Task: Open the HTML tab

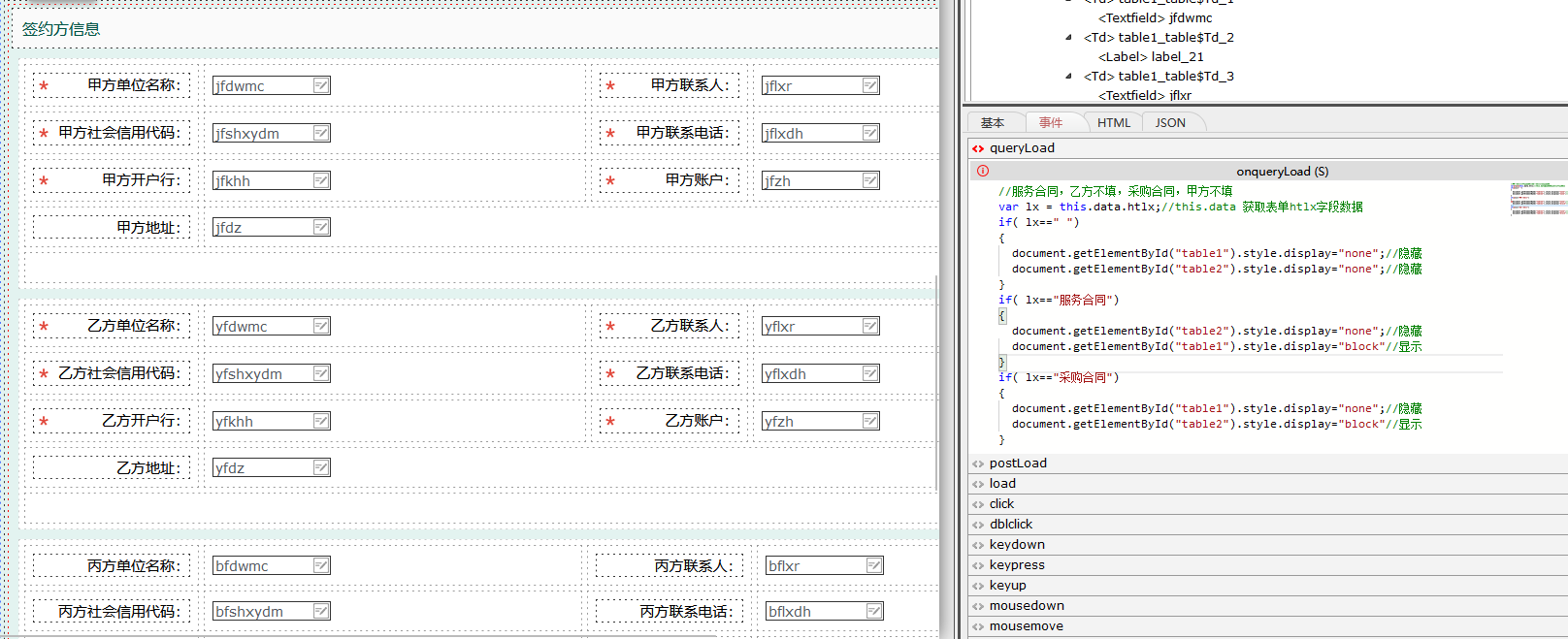Action: point(1113,123)
